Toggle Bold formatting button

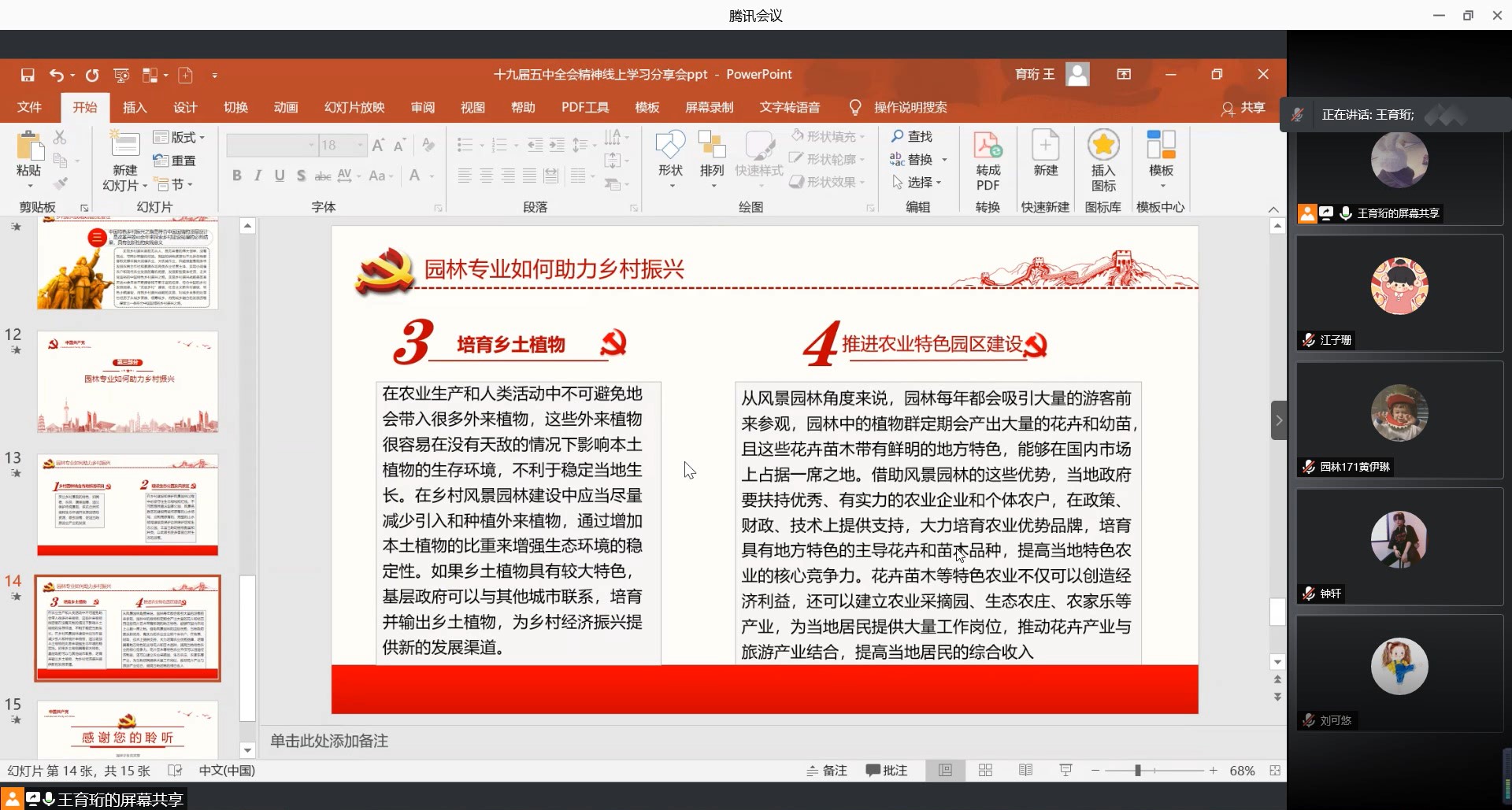click(237, 176)
